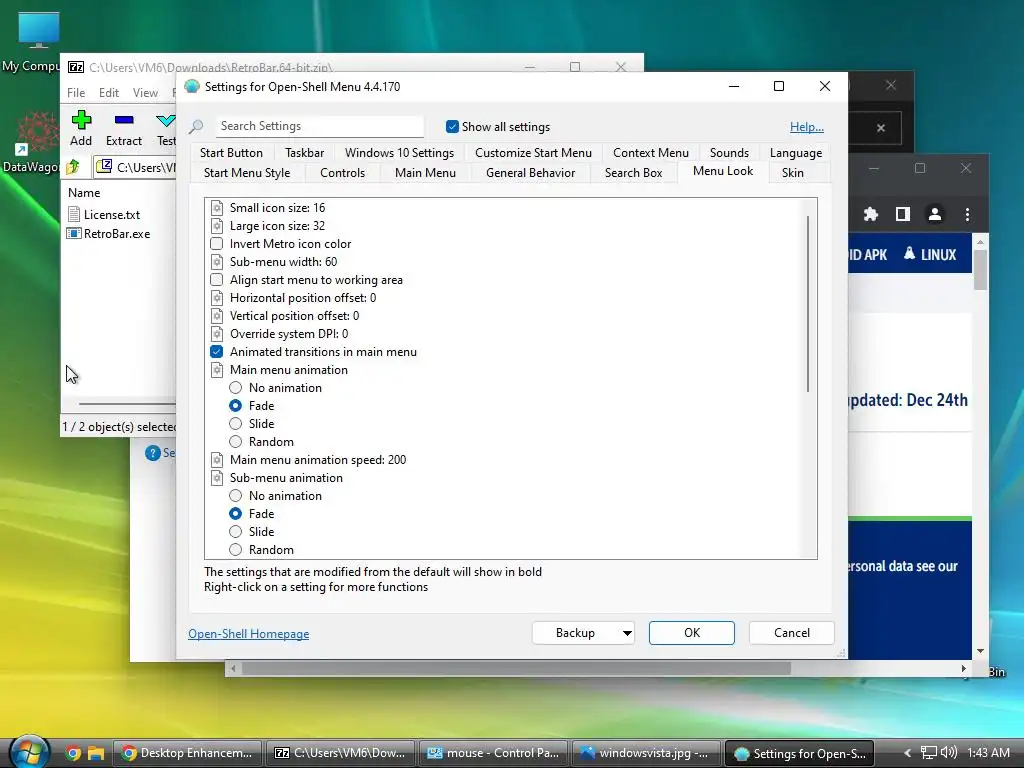1024x768 pixels.
Task: Click the Chrome page vertical scrollbar thumb
Action: coord(980,270)
